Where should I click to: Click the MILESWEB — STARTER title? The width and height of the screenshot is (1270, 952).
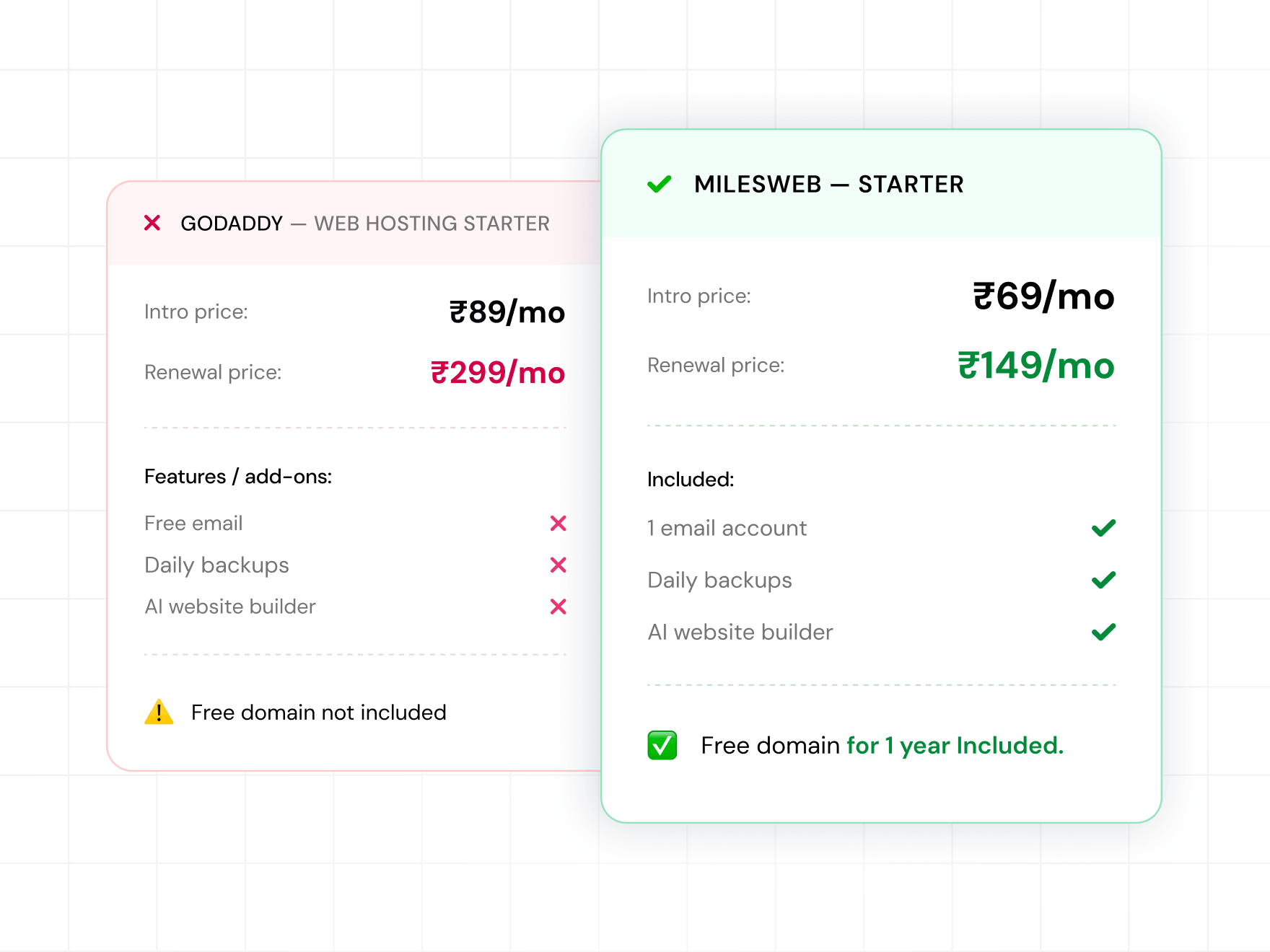[828, 185]
